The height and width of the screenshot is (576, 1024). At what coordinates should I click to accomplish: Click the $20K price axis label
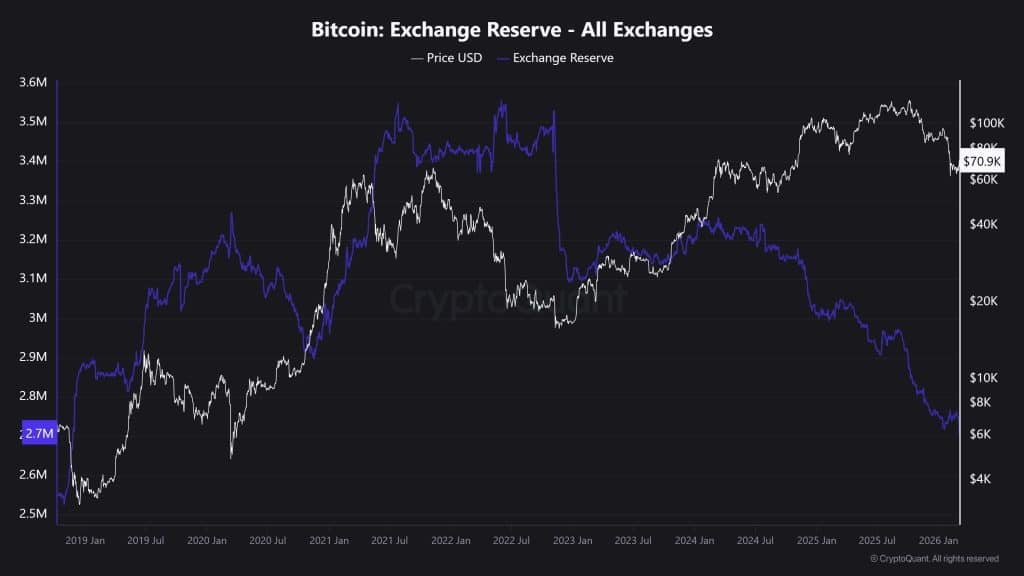point(984,301)
